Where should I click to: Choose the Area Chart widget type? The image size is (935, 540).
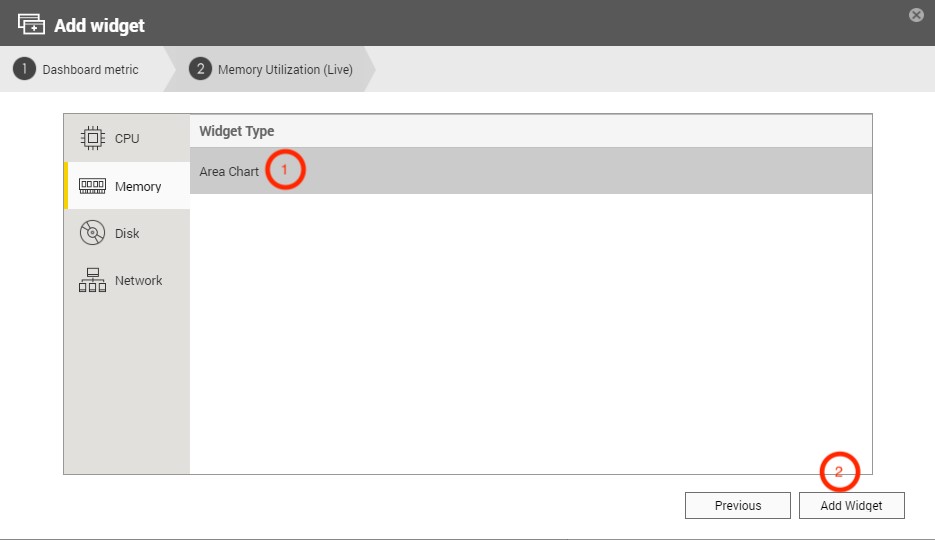229,172
